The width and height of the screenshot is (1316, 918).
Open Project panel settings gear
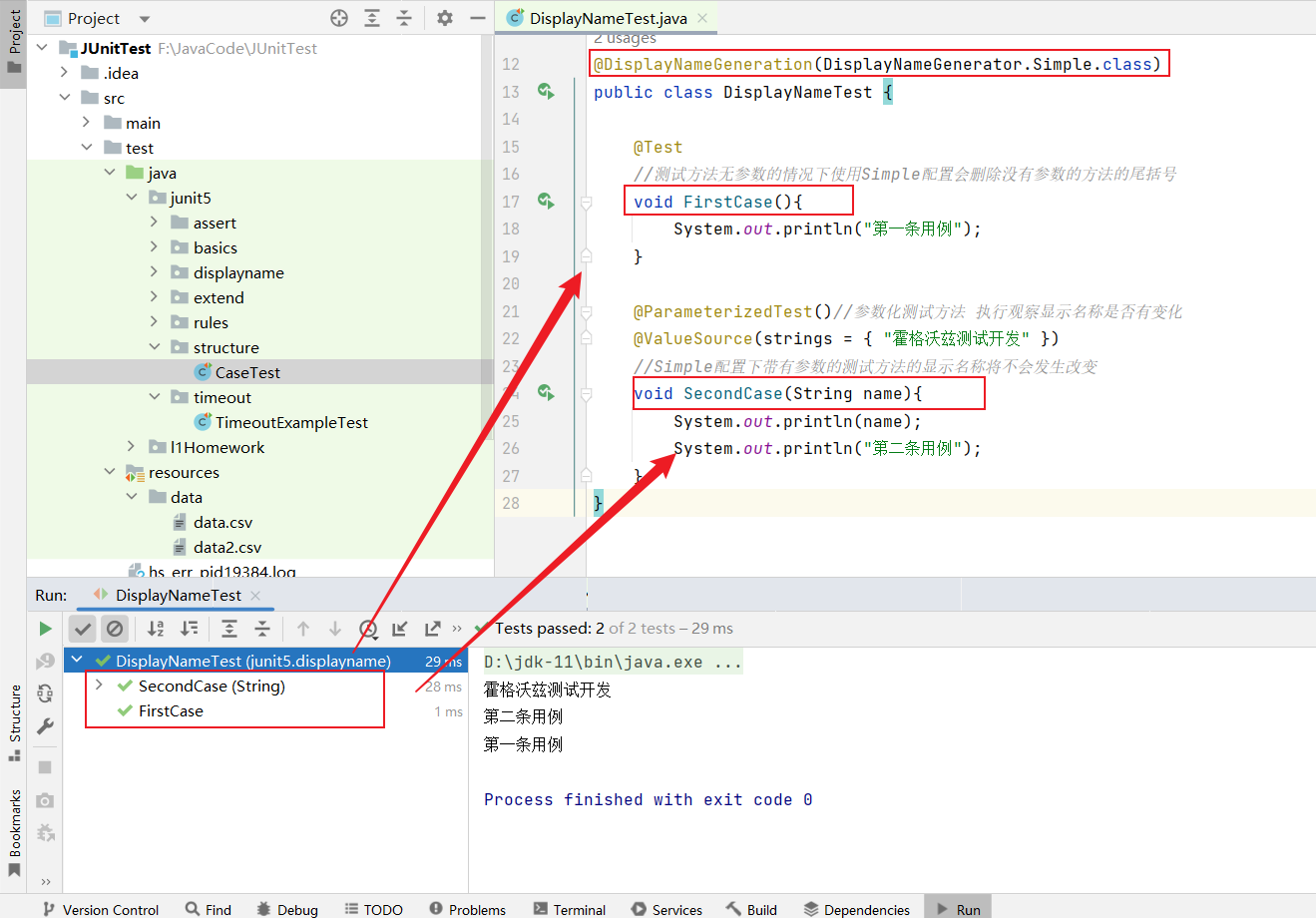coord(445,18)
